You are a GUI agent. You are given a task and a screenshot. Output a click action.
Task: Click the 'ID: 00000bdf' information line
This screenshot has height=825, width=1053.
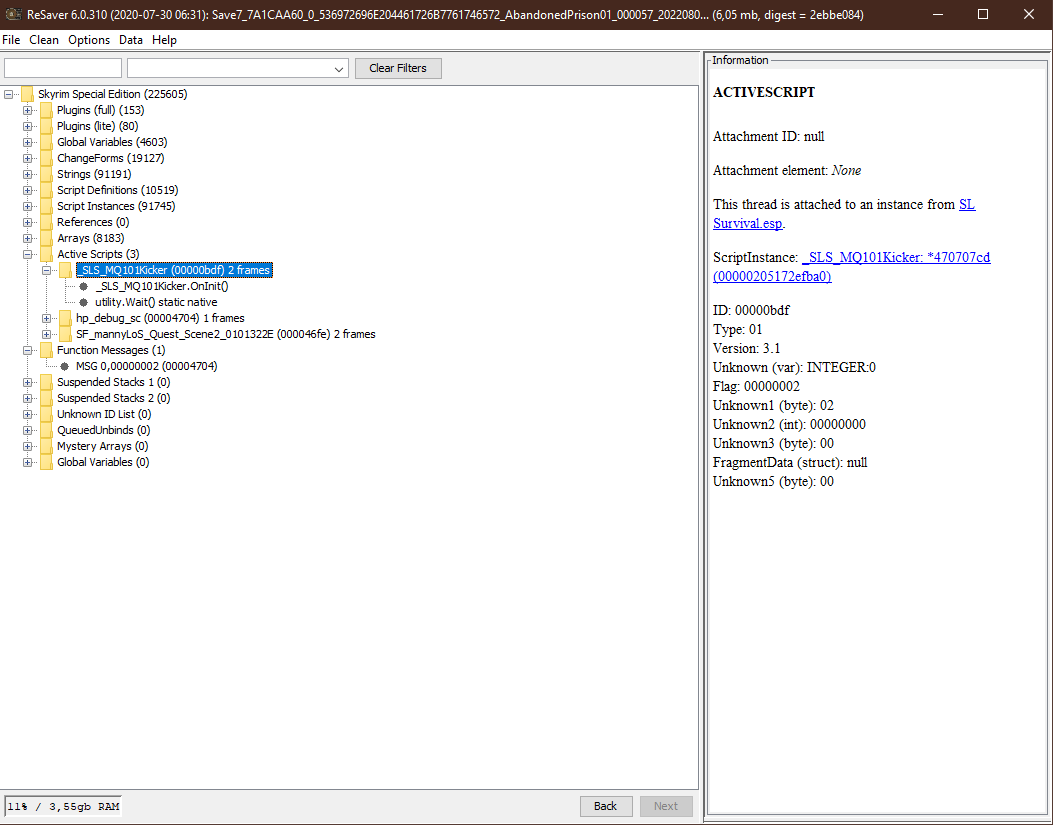click(751, 310)
